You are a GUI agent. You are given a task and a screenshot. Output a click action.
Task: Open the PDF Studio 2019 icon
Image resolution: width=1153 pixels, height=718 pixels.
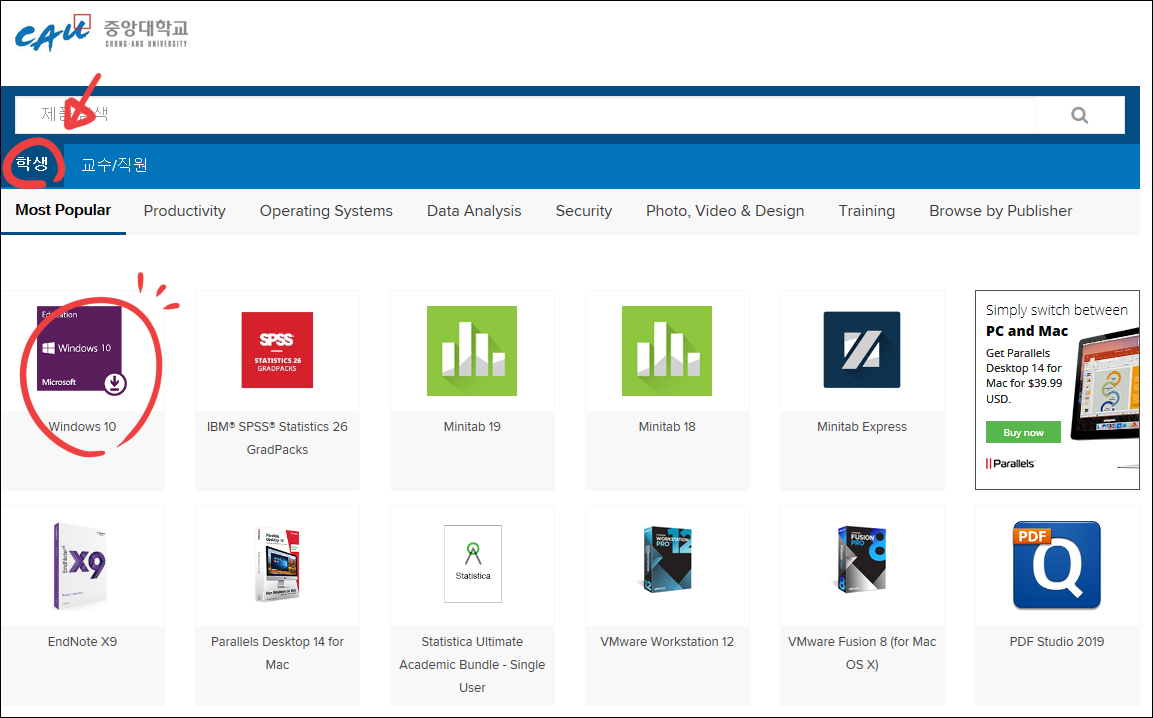click(1057, 565)
